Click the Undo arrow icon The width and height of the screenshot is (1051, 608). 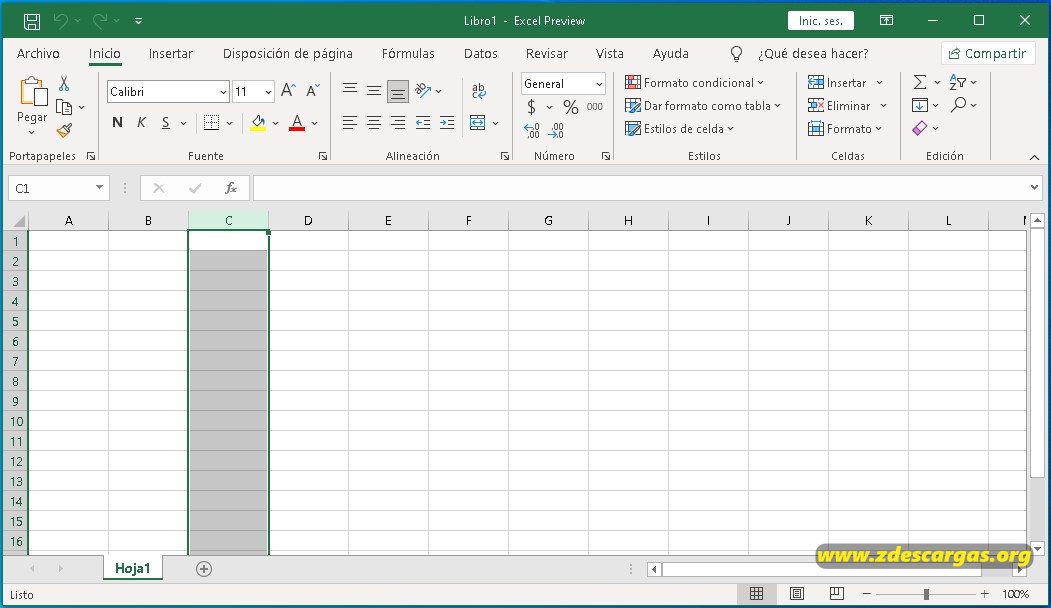(x=61, y=21)
